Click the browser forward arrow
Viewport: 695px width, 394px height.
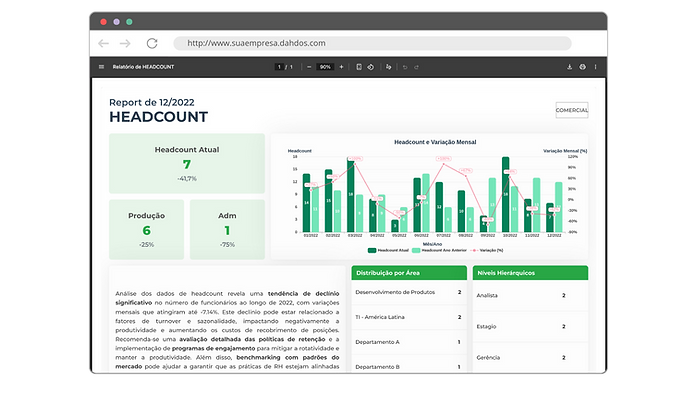(x=125, y=43)
